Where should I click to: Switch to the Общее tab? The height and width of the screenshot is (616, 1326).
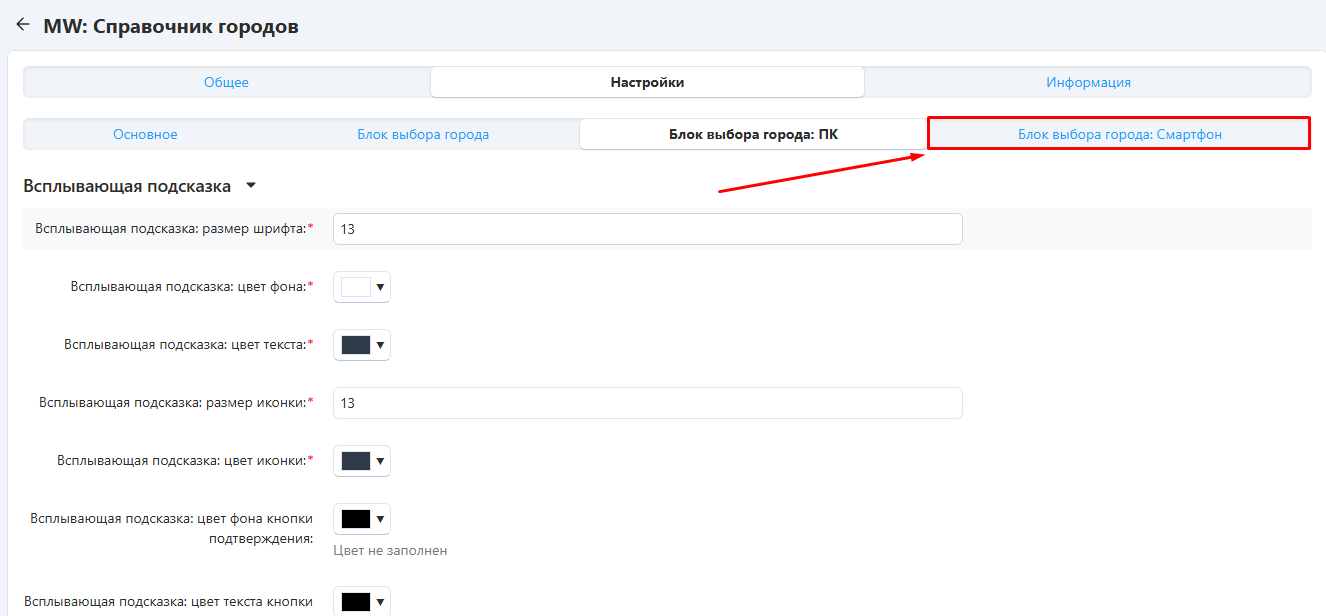click(x=226, y=82)
